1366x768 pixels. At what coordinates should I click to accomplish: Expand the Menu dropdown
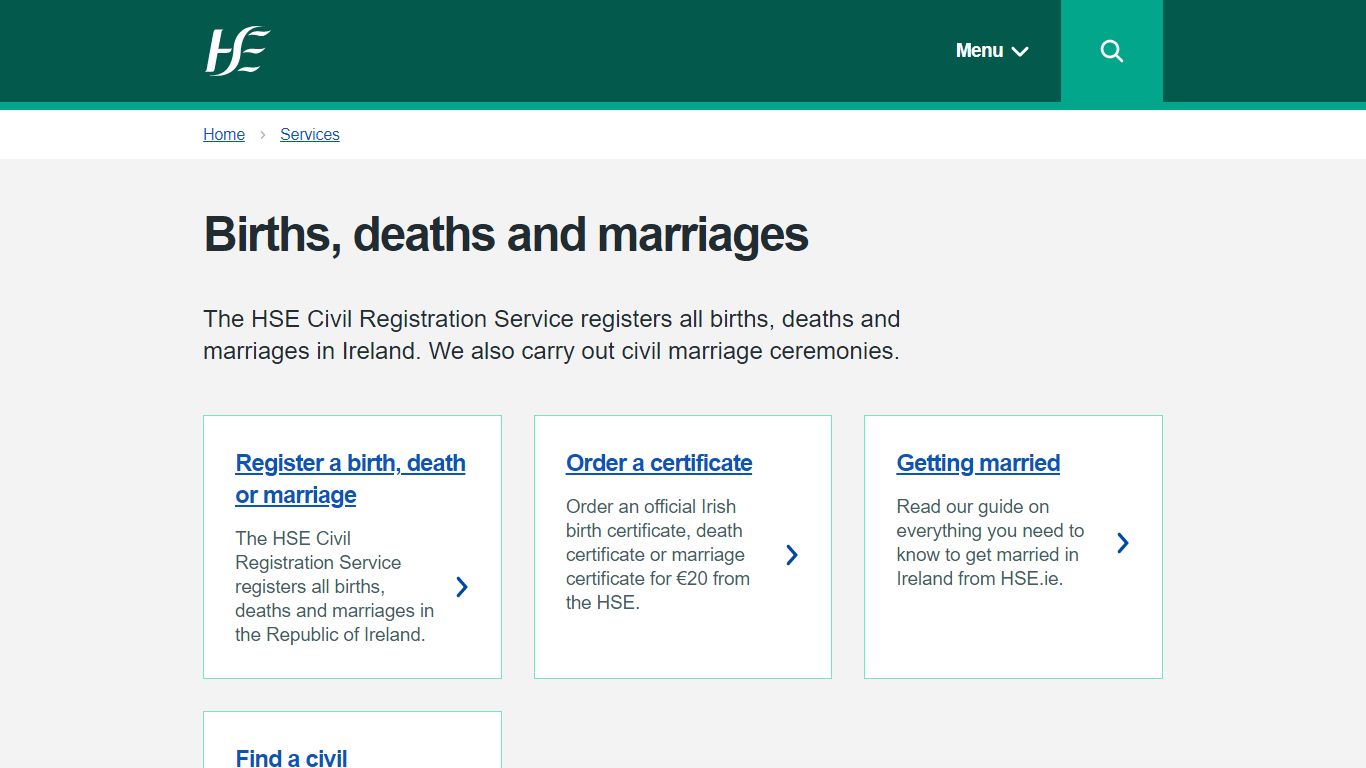(x=992, y=51)
